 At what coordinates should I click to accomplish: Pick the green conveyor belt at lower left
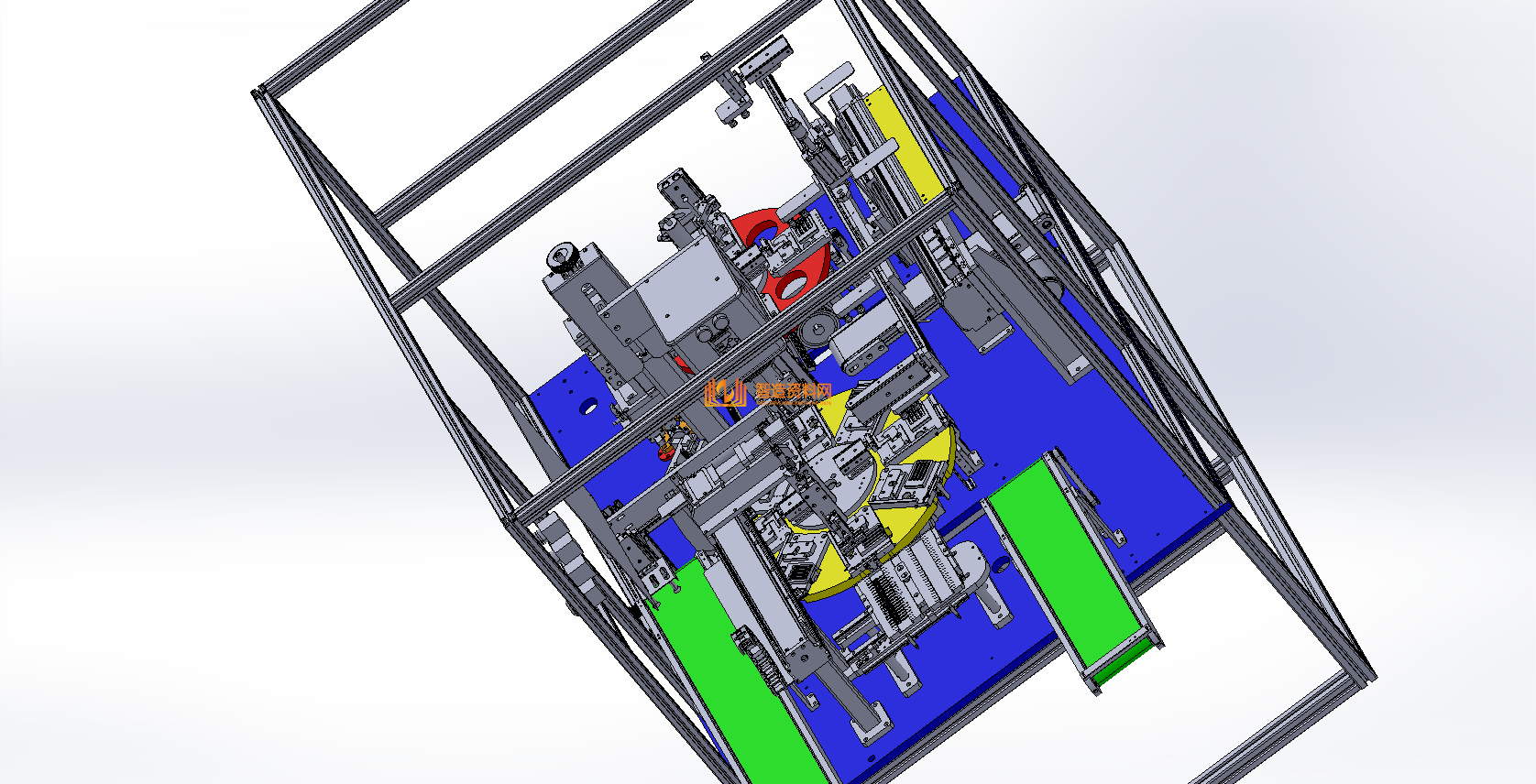tap(733, 678)
